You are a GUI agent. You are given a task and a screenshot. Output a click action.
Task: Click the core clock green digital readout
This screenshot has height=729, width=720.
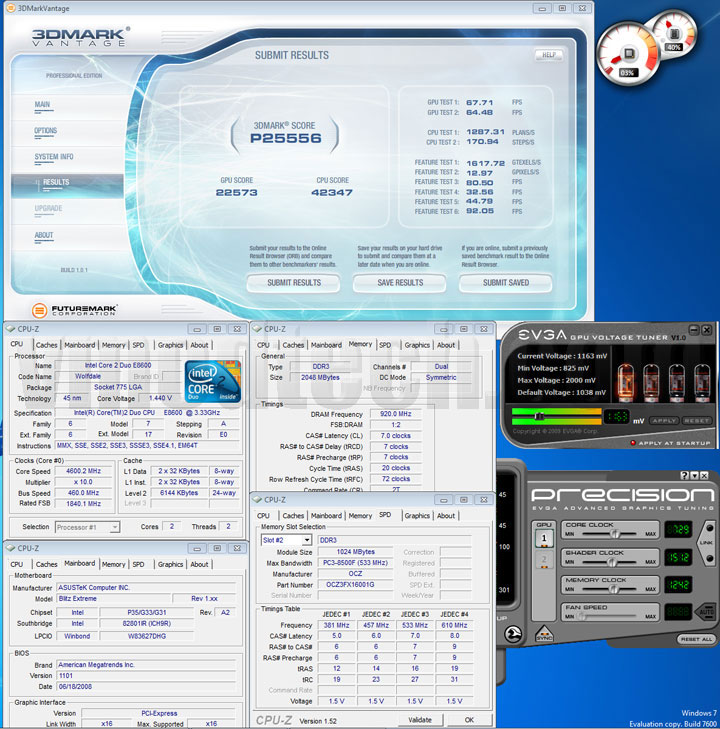coord(678,529)
